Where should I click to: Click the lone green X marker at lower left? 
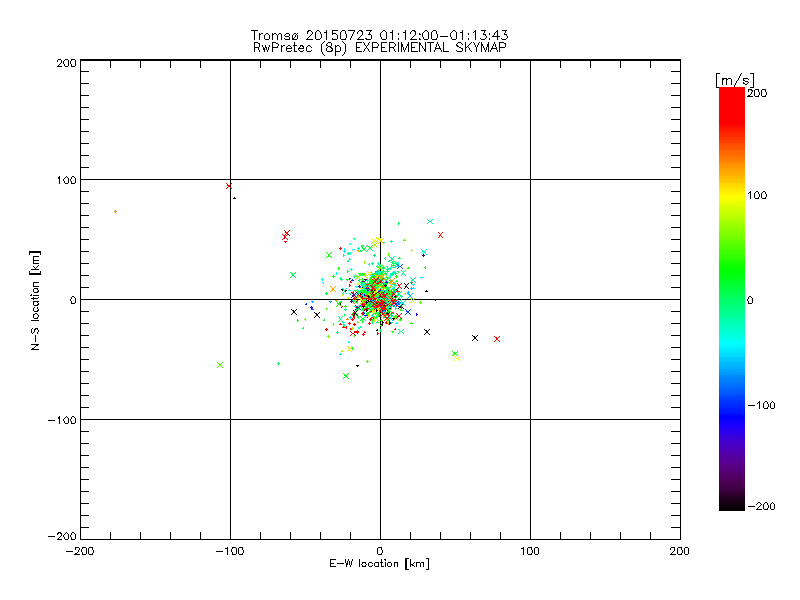(220, 365)
